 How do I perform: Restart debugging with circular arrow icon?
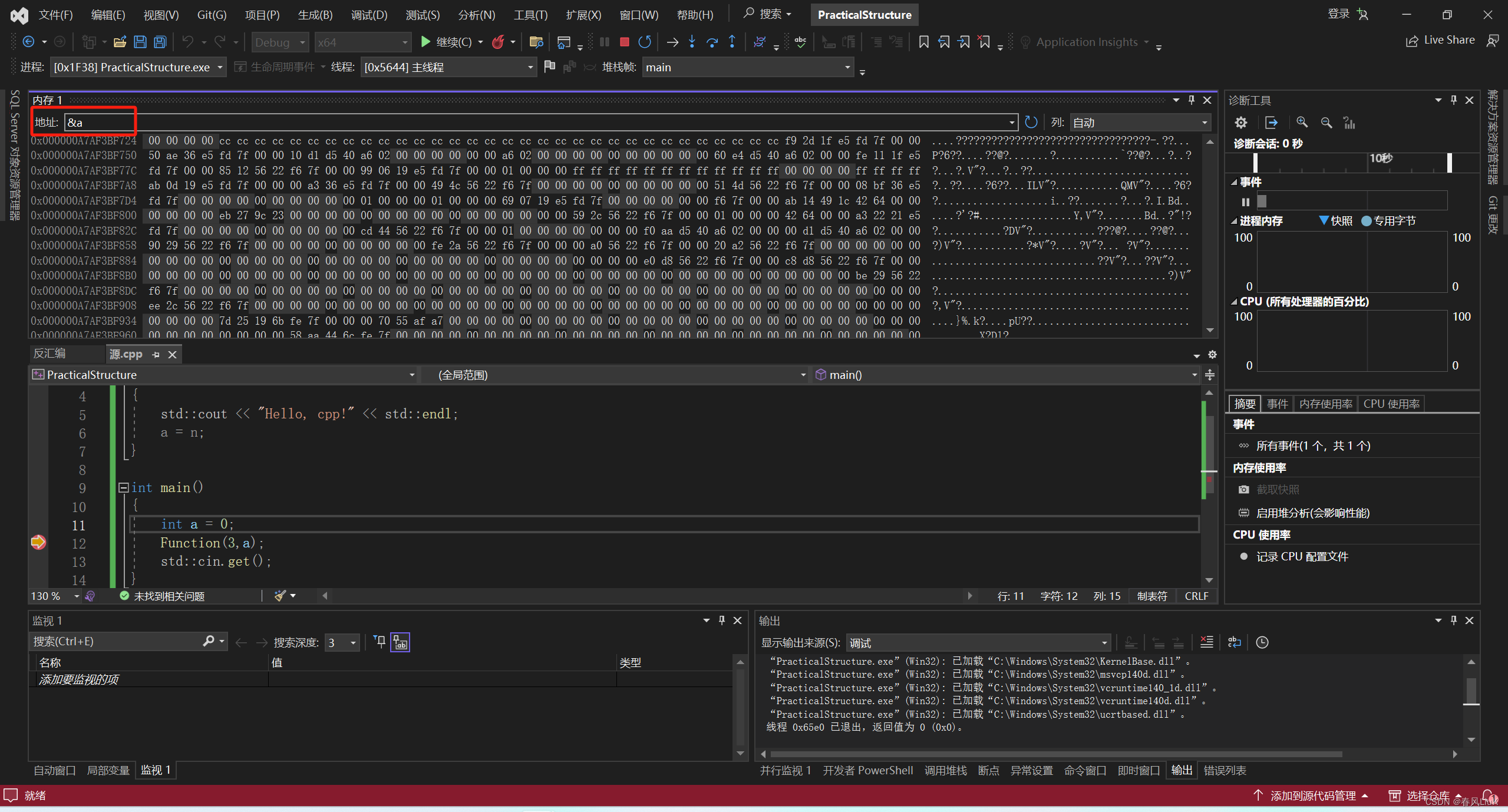[x=645, y=42]
